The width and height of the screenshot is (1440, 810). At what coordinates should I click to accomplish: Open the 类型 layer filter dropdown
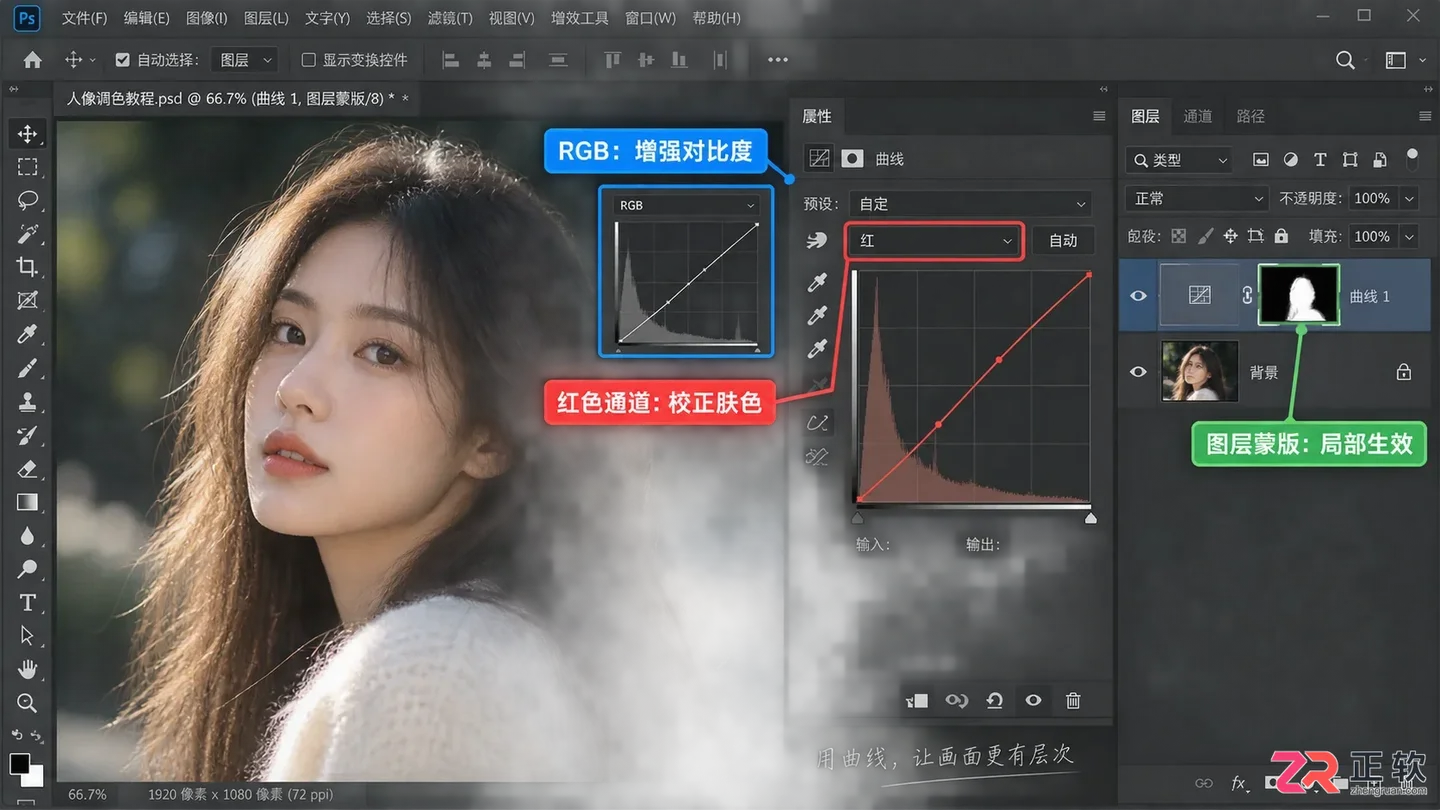pos(1179,160)
